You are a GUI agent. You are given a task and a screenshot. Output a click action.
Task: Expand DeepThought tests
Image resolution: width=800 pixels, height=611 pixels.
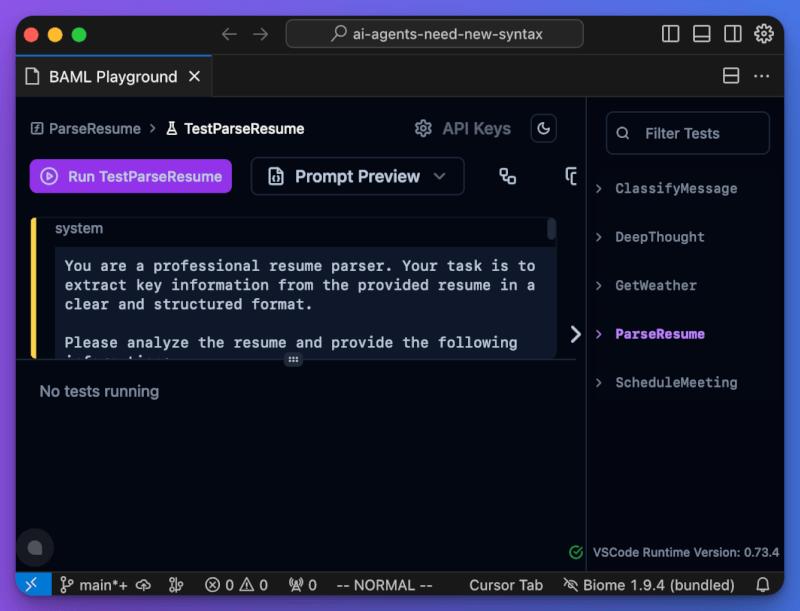pos(599,237)
